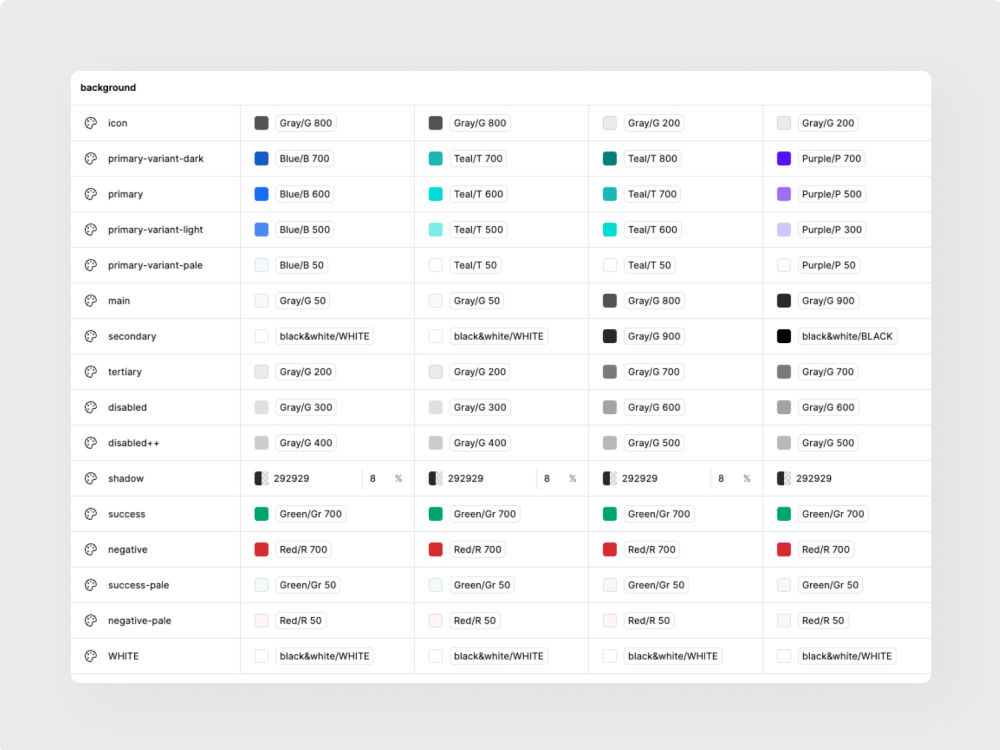Screen dimensions: 1000x750
Task: Open the Gray/G 900 chip in the main row
Action: pyautogui.click(x=828, y=300)
